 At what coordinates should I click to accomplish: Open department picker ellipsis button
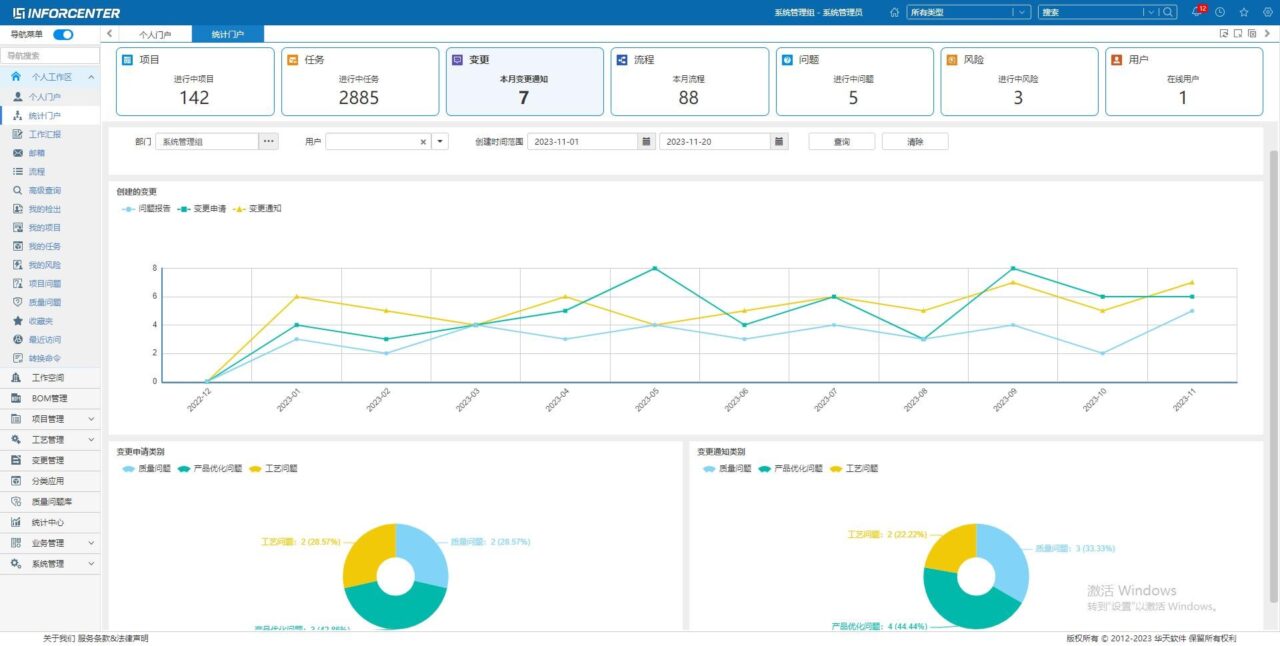pyautogui.click(x=268, y=142)
